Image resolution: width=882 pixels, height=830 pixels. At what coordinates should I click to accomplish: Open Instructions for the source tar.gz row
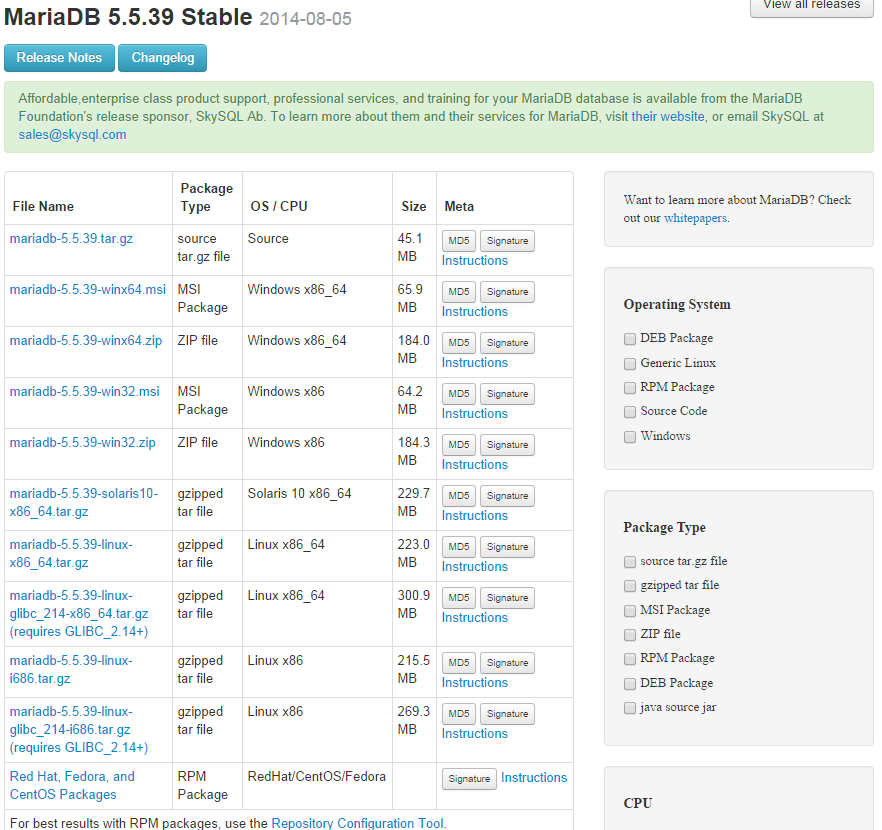click(475, 261)
